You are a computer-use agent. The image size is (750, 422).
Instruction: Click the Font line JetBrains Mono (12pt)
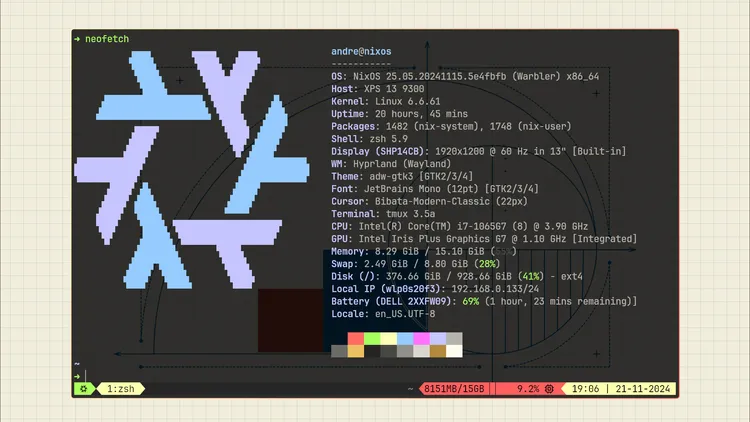pyautogui.click(x=435, y=189)
